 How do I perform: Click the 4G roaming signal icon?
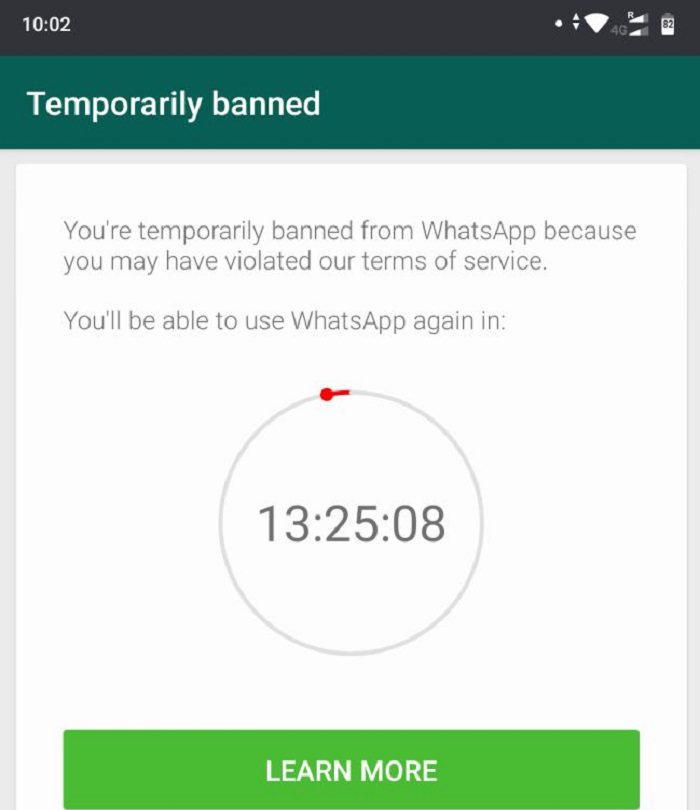[630, 25]
